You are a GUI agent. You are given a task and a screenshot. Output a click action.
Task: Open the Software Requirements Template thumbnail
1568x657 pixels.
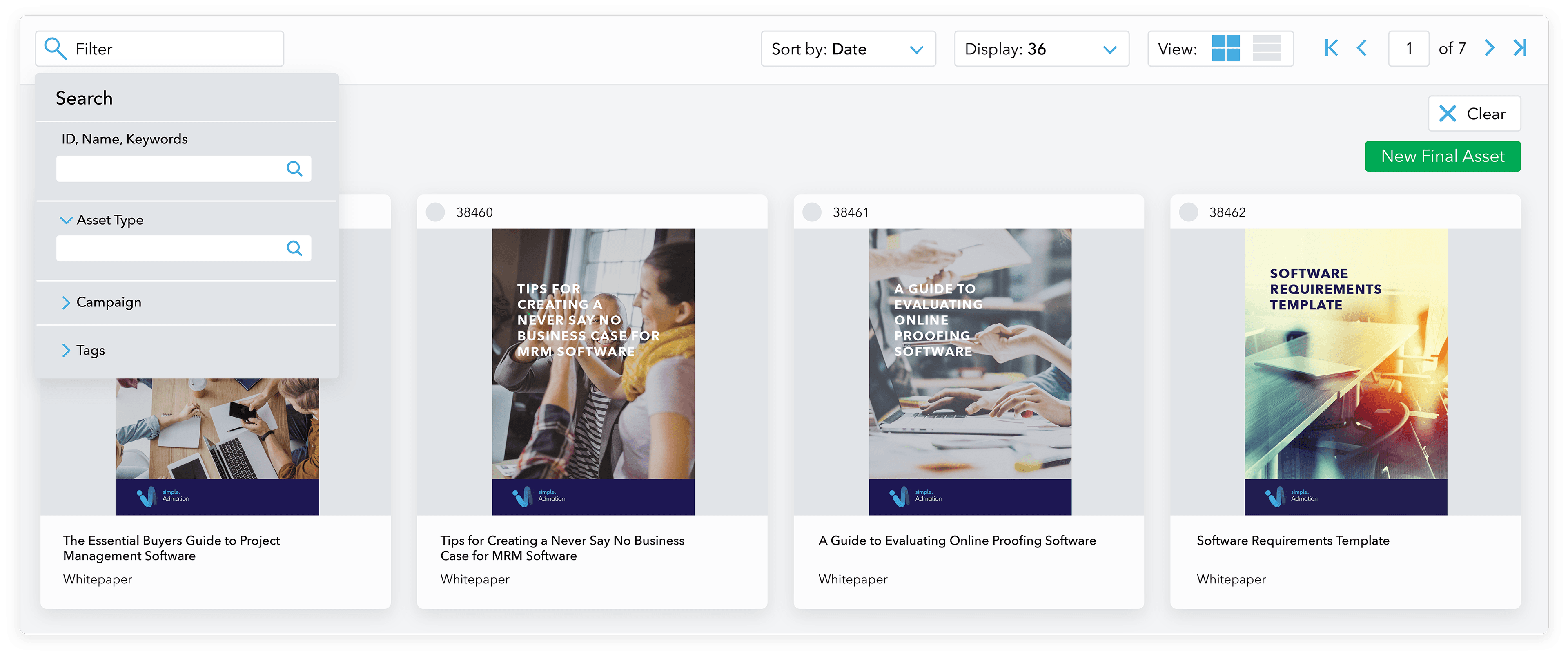point(1345,371)
